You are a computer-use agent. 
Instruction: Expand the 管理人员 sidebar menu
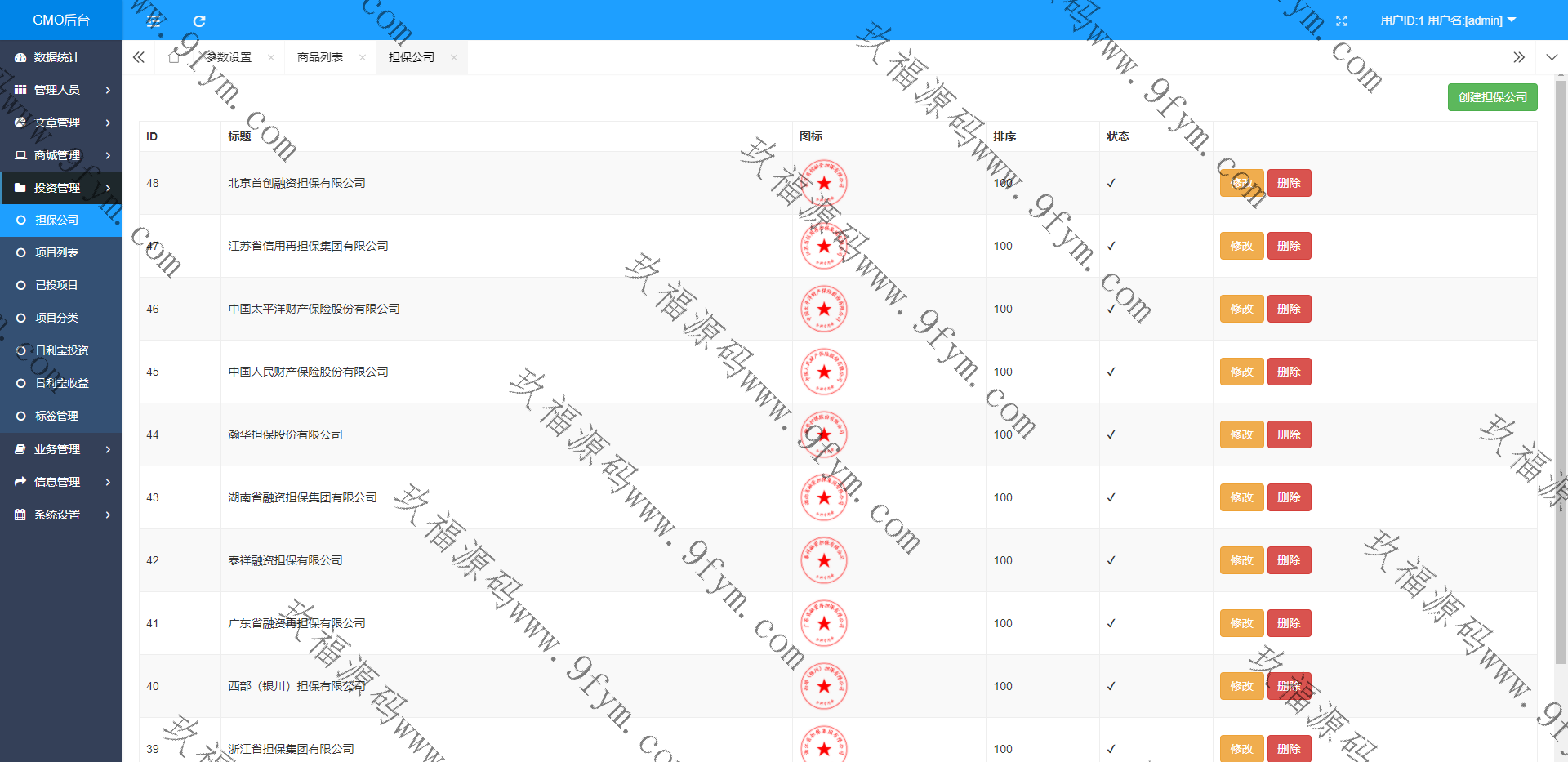tap(61, 90)
